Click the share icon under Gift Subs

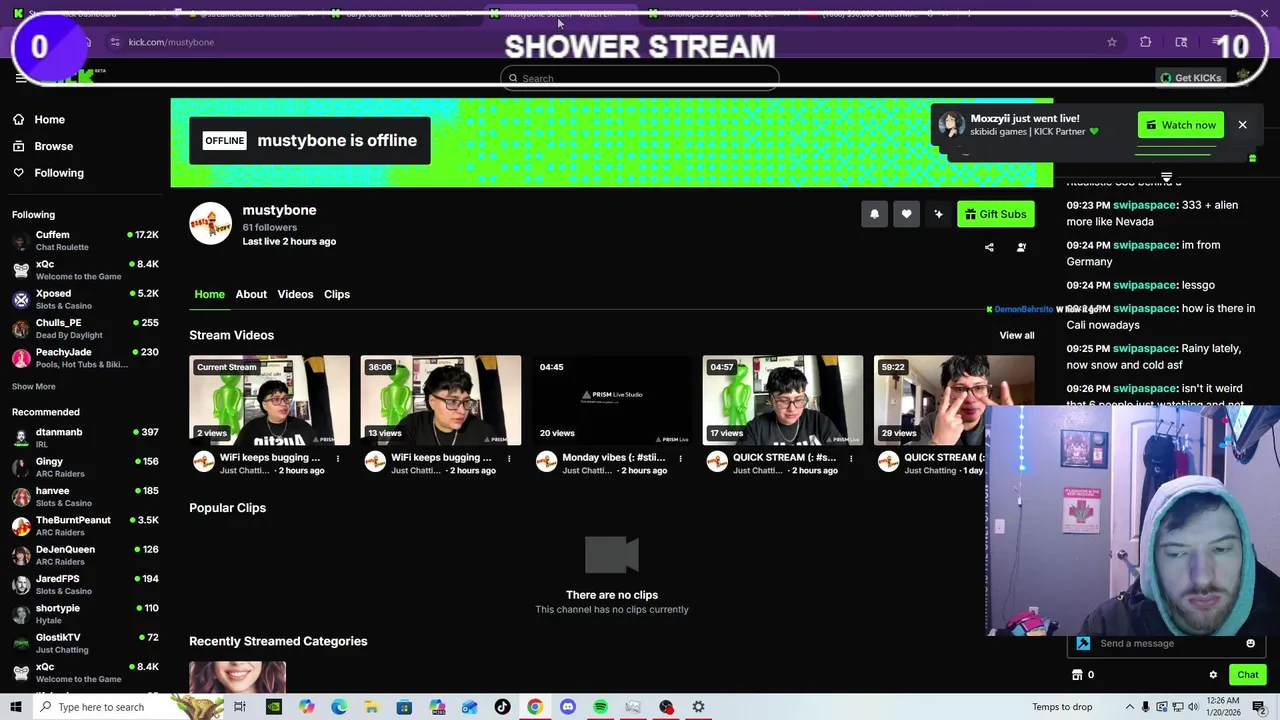pyautogui.click(x=989, y=247)
